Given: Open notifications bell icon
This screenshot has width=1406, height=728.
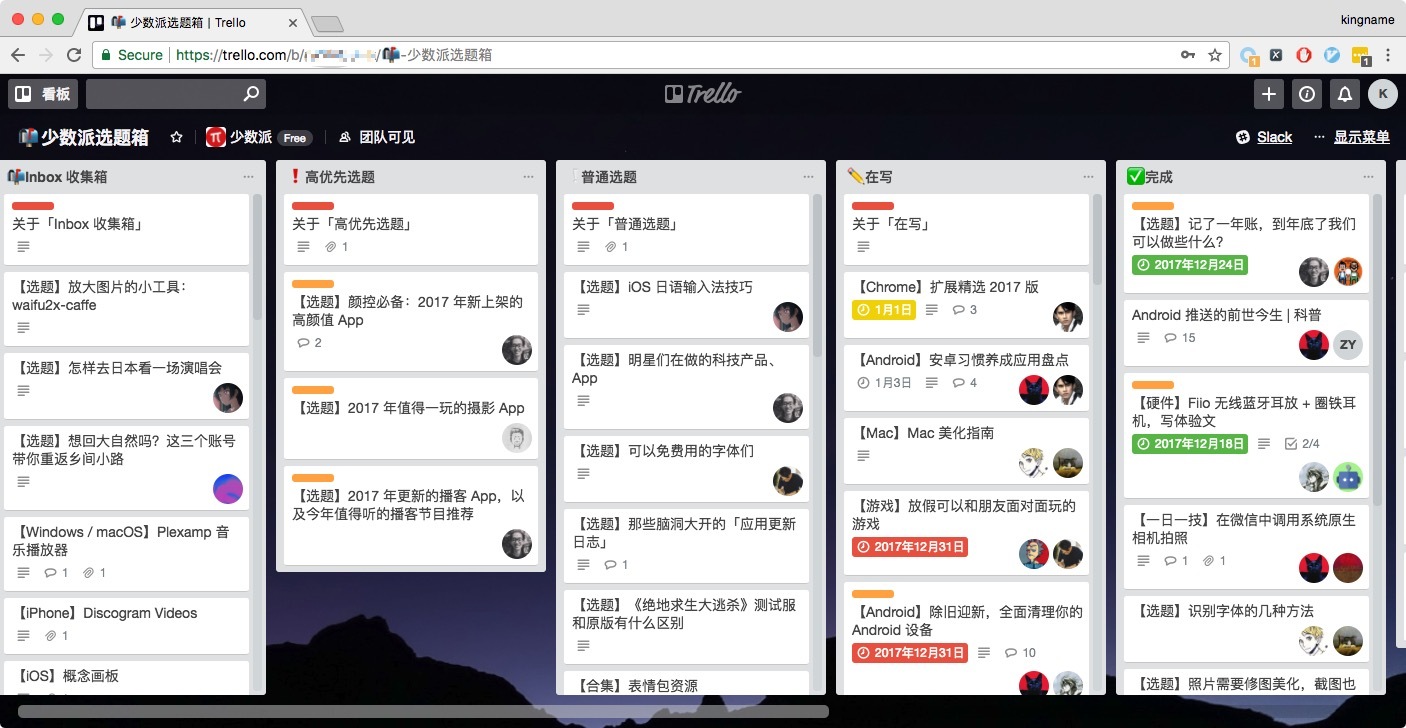Looking at the screenshot, I should [1345, 94].
